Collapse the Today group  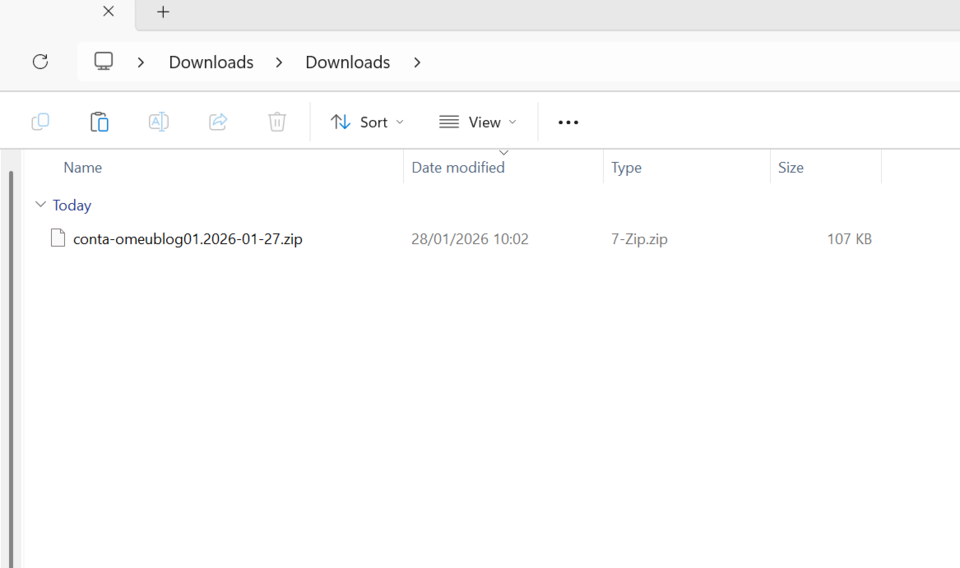[x=41, y=205]
